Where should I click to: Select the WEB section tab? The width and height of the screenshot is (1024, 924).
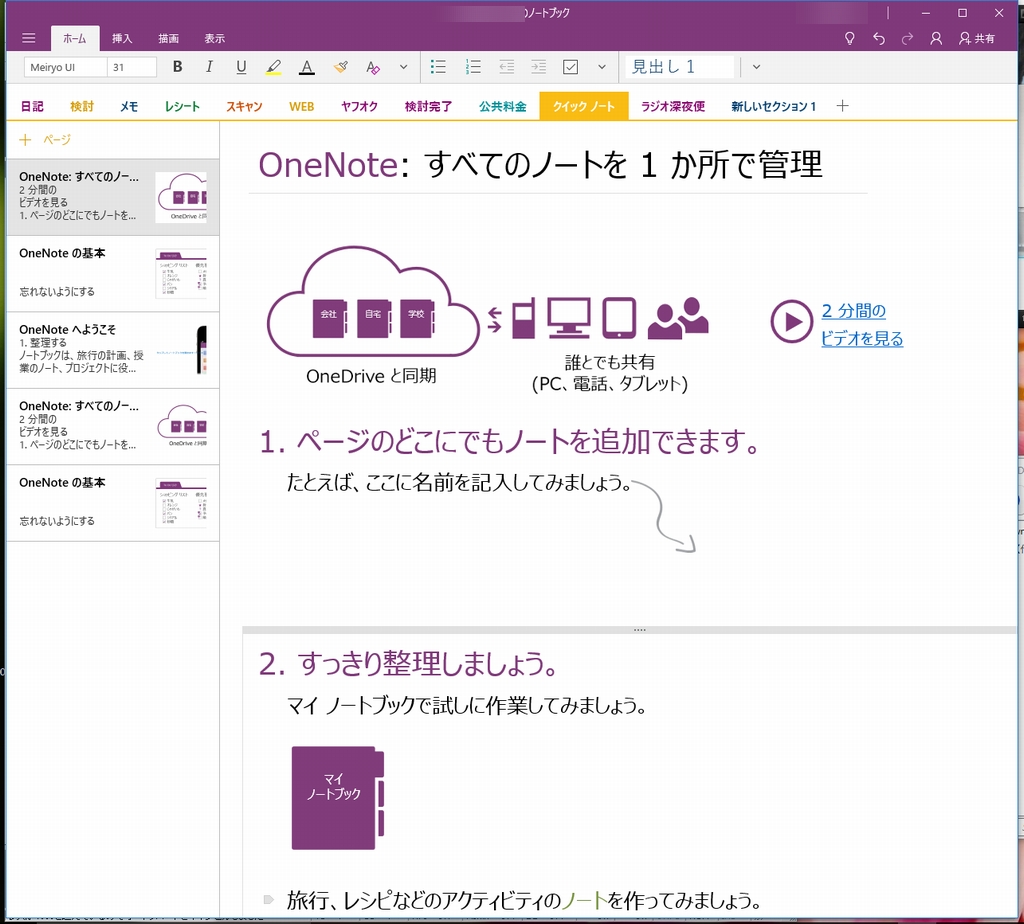(x=302, y=106)
